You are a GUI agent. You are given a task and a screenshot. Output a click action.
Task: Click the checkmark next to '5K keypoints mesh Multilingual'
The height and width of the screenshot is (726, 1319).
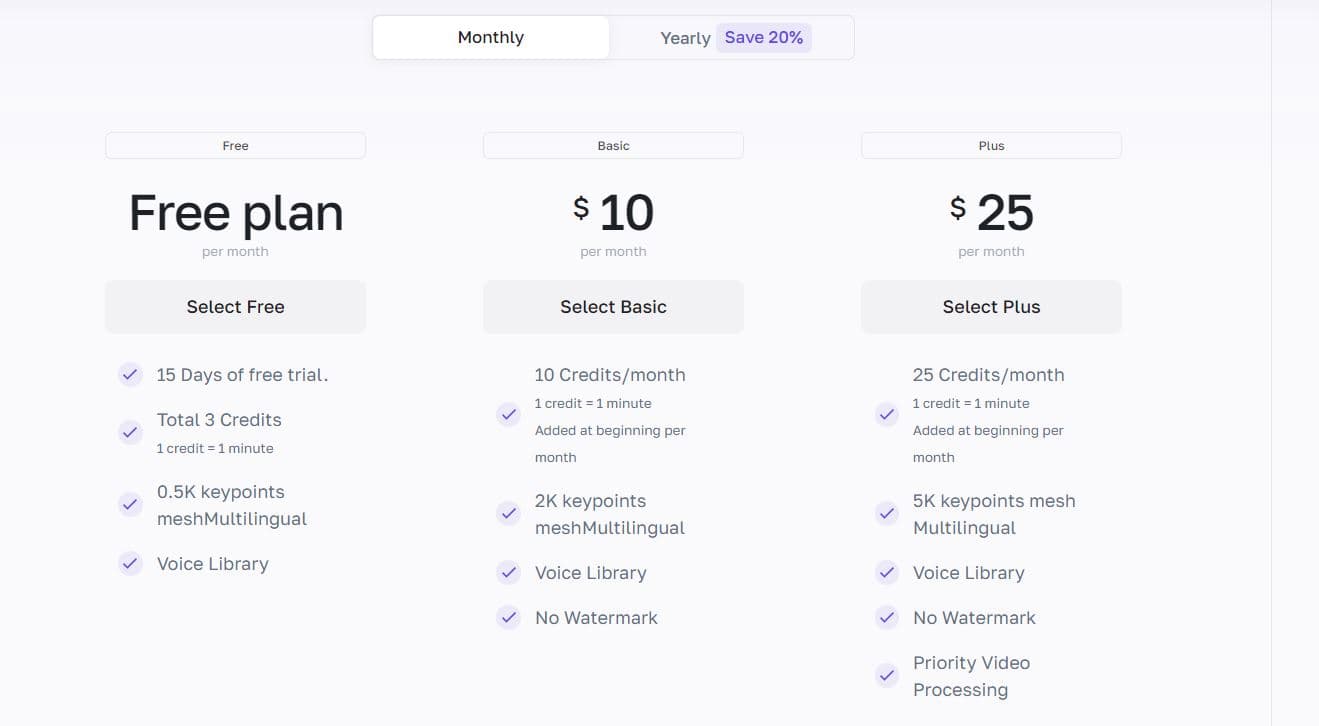[x=886, y=513]
